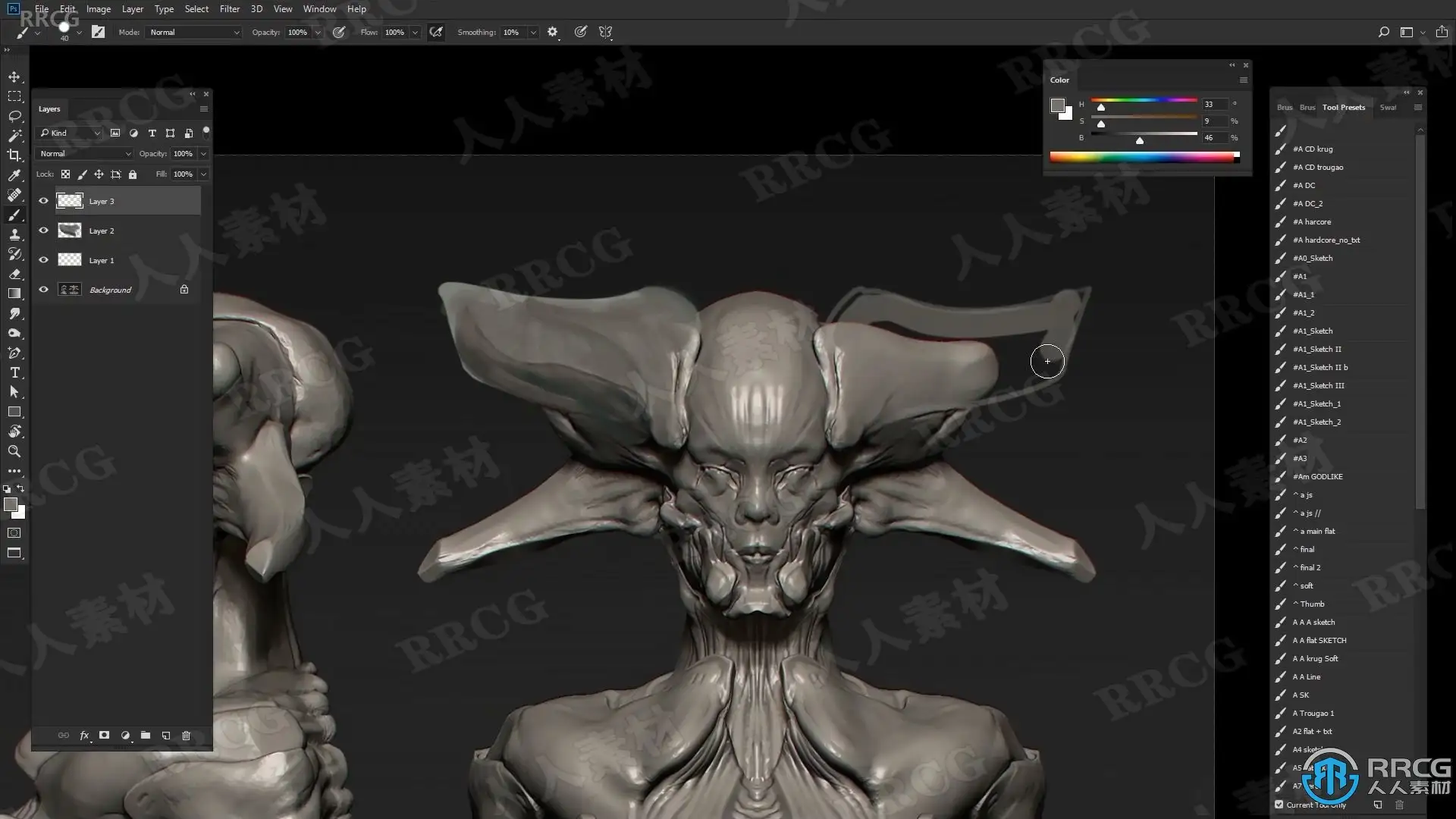1456x819 pixels.
Task: Click the color hue spectrum bar
Action: click(x=1141, y=157)
